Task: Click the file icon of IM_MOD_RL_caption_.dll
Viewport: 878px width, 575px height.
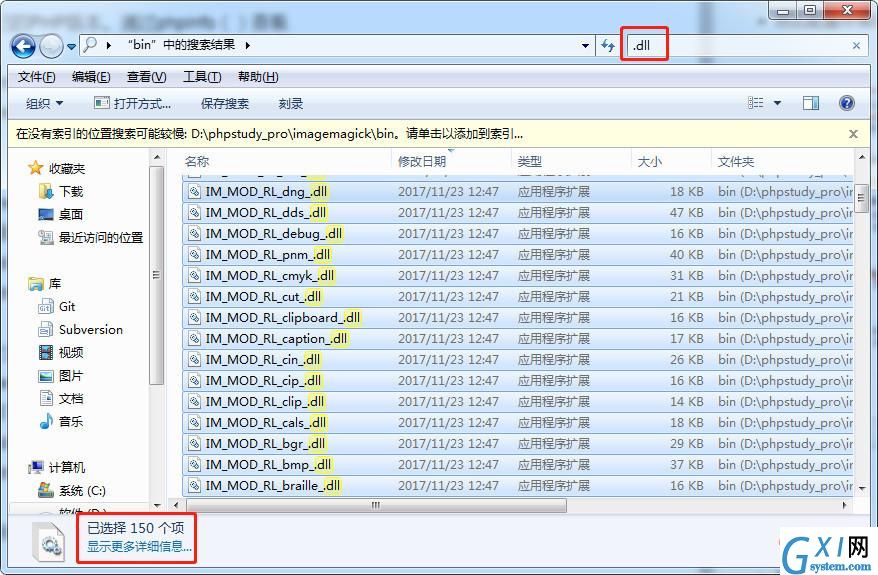Action: [194, 339]
